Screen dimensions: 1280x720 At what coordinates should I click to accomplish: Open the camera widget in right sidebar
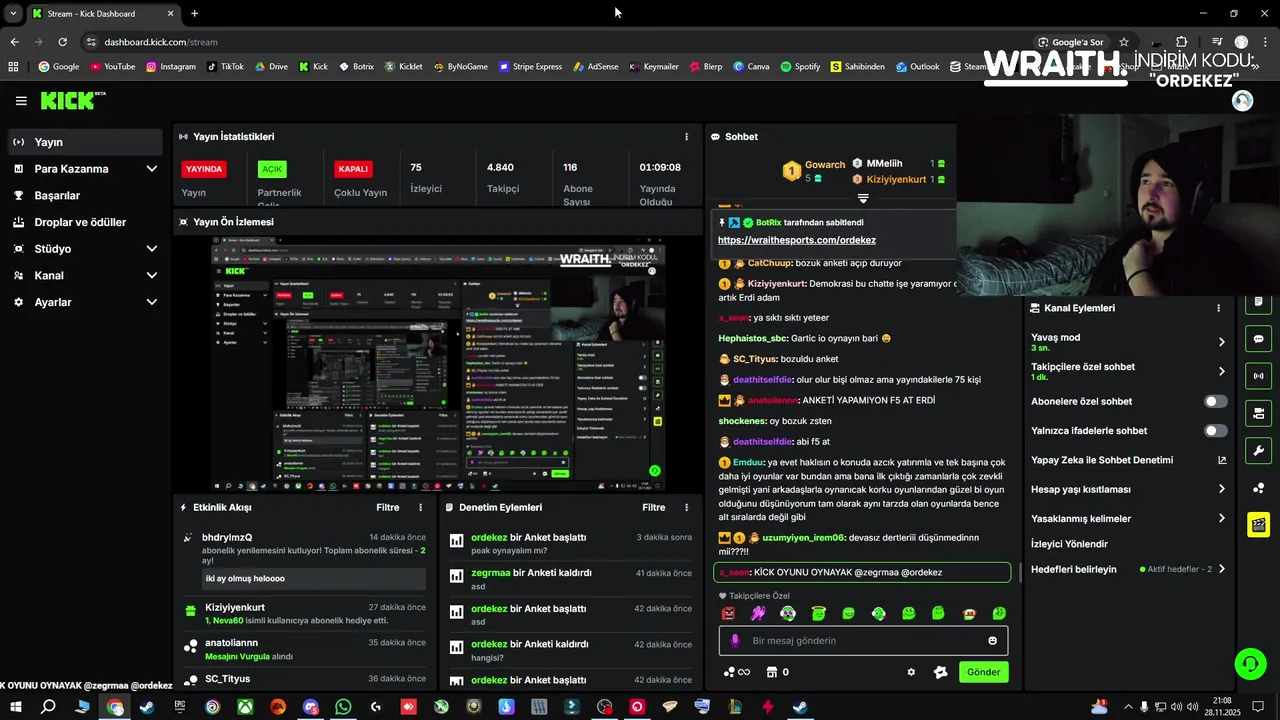click(1259, 413)
